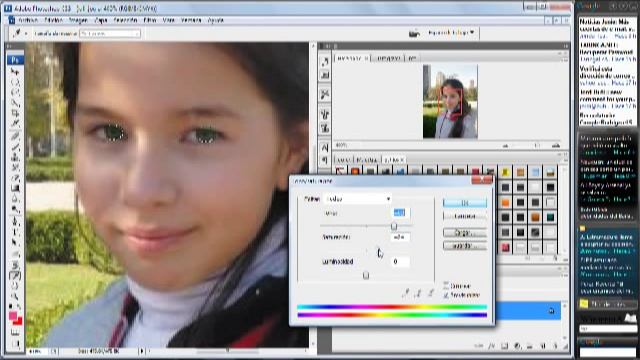Toggle the Previsualizar checkbox
Screen dimensions: 640x360
pos(446,295)
